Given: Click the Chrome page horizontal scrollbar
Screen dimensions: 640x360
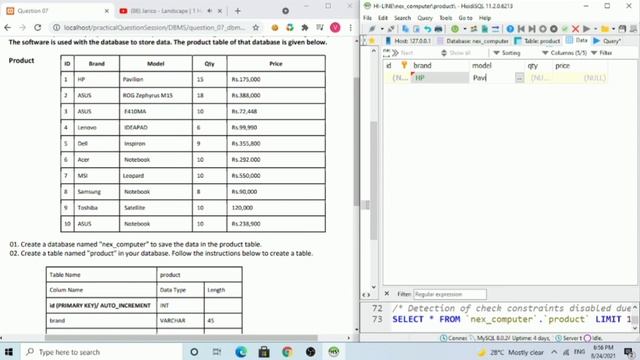Looking at the screenshot, I should click(x=181, y=338).
